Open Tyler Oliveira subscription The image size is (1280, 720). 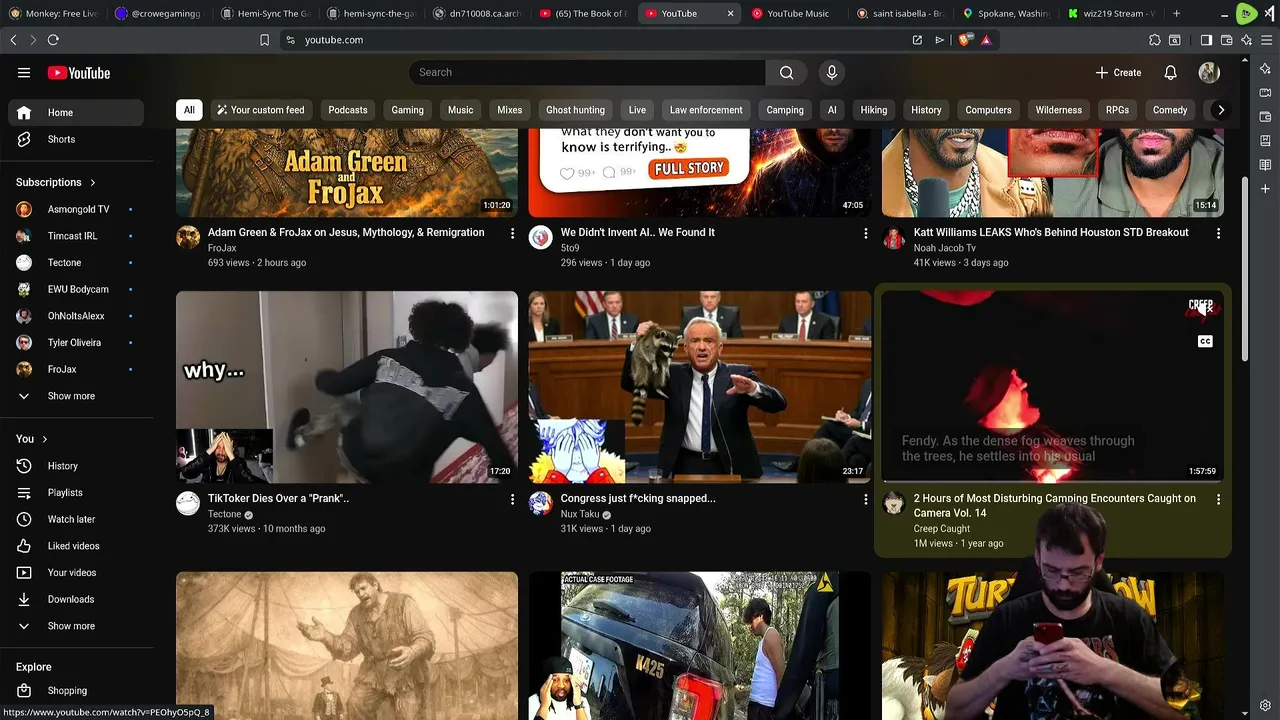point(76,343)
